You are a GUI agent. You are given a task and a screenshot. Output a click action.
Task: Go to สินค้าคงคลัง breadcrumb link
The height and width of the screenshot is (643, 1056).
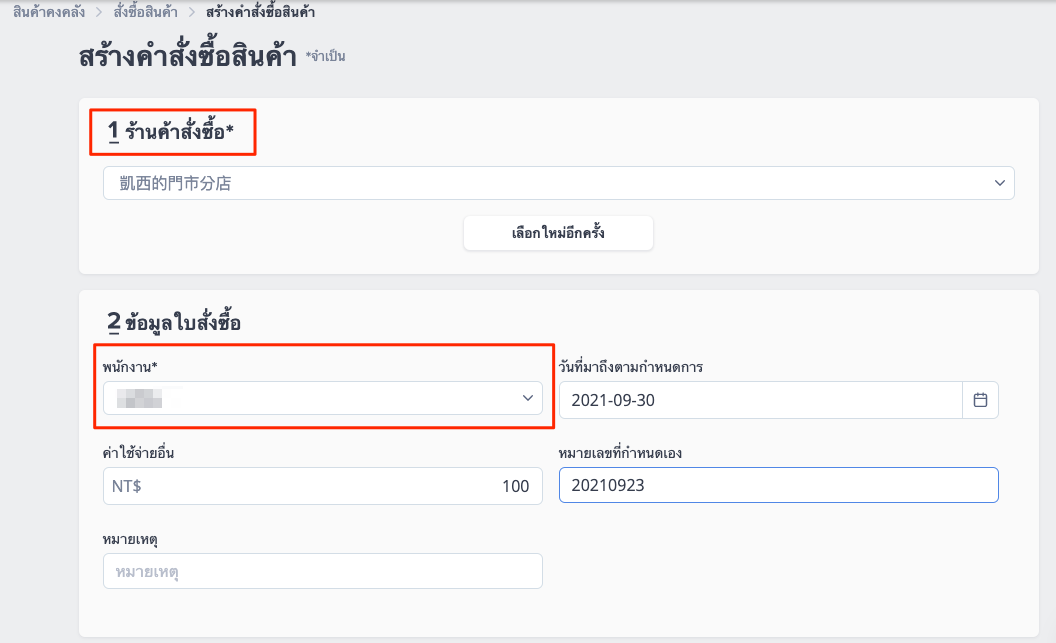pyautogui.click(x=49, y=11)
